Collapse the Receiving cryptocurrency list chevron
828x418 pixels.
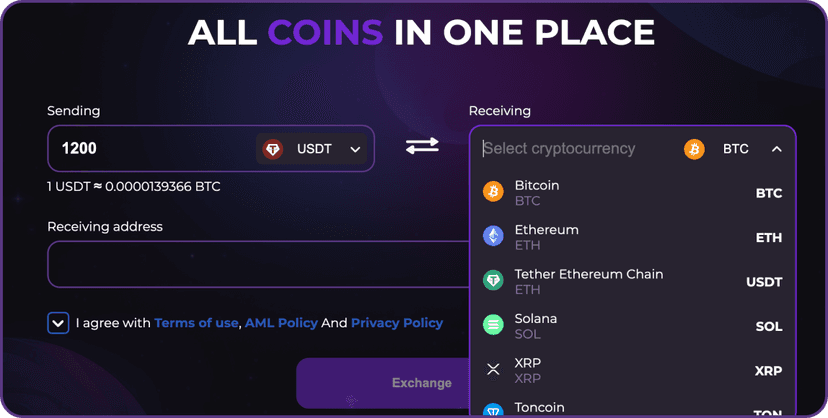point(777,149)
